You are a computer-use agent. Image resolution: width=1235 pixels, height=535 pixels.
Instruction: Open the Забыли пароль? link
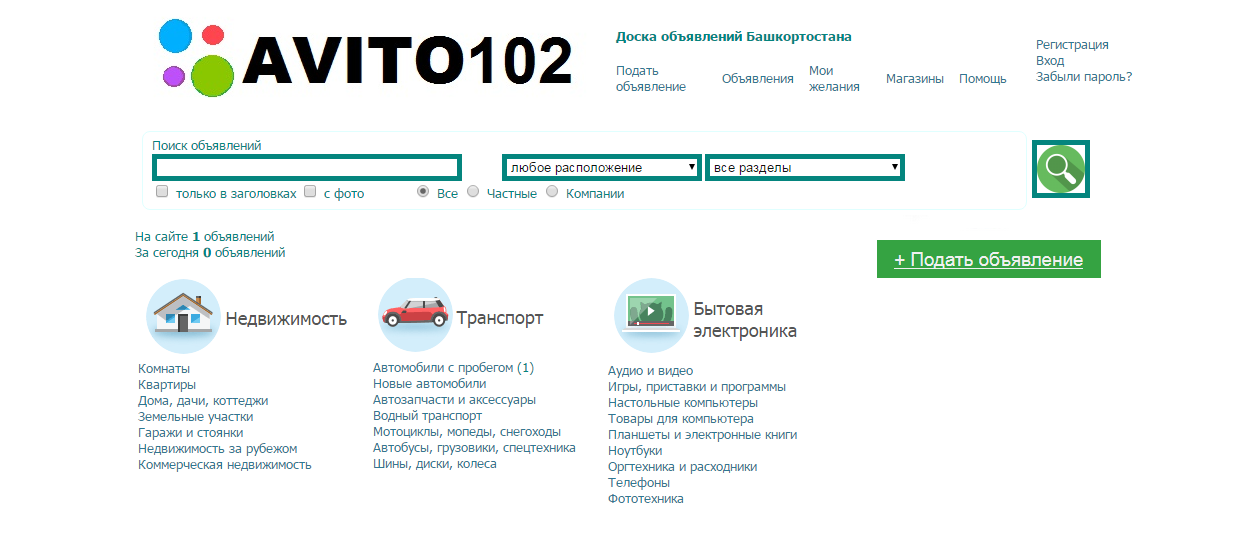pos(1083,77)
